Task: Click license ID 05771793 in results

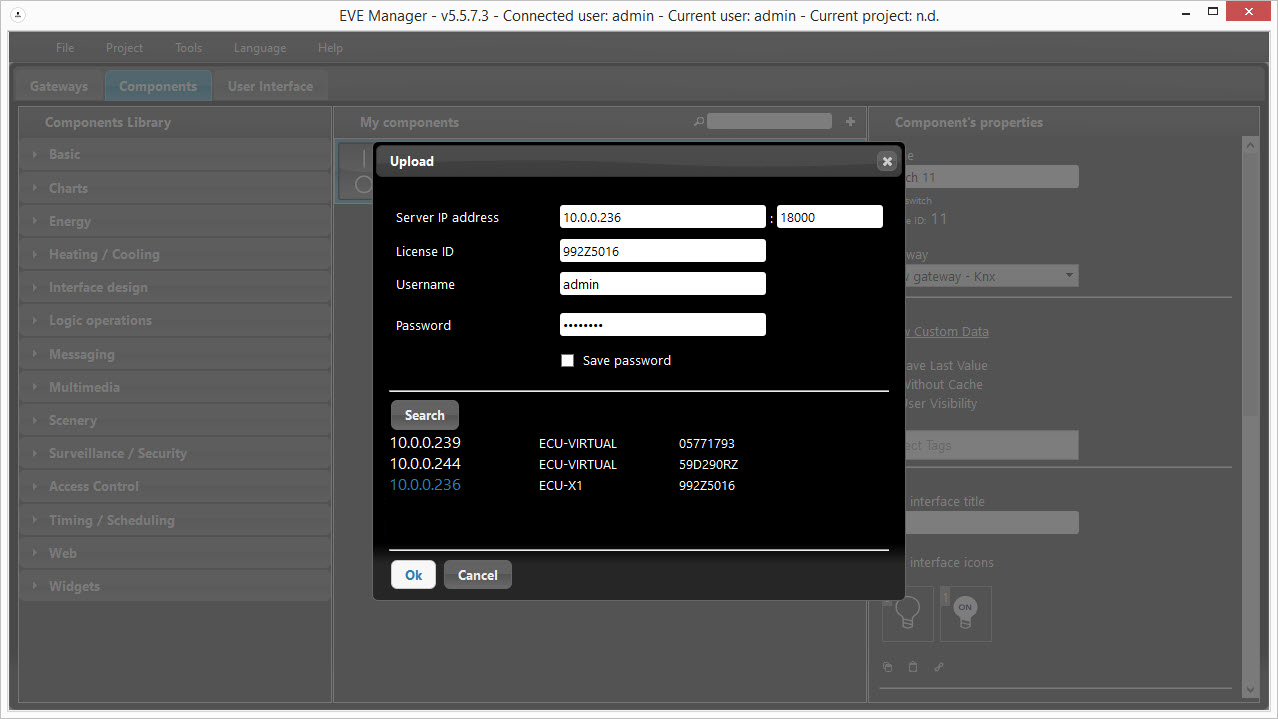Action: coord(707,444)
